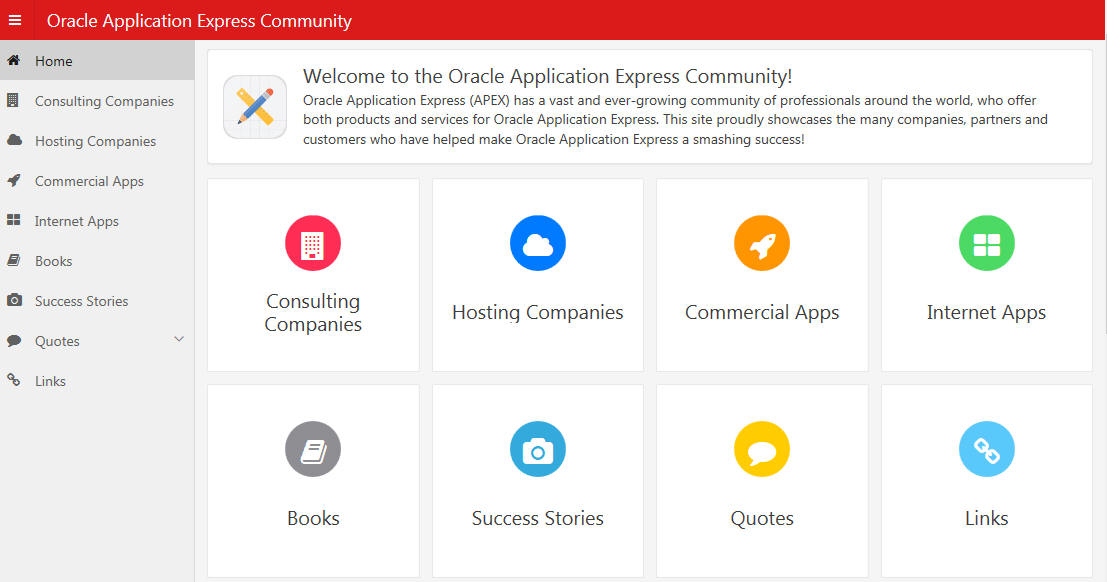The width and height of the screenshot is (1107, 582).
Task: Click the blue cloud icon for Hosting Companies
Action: (537, 243)
